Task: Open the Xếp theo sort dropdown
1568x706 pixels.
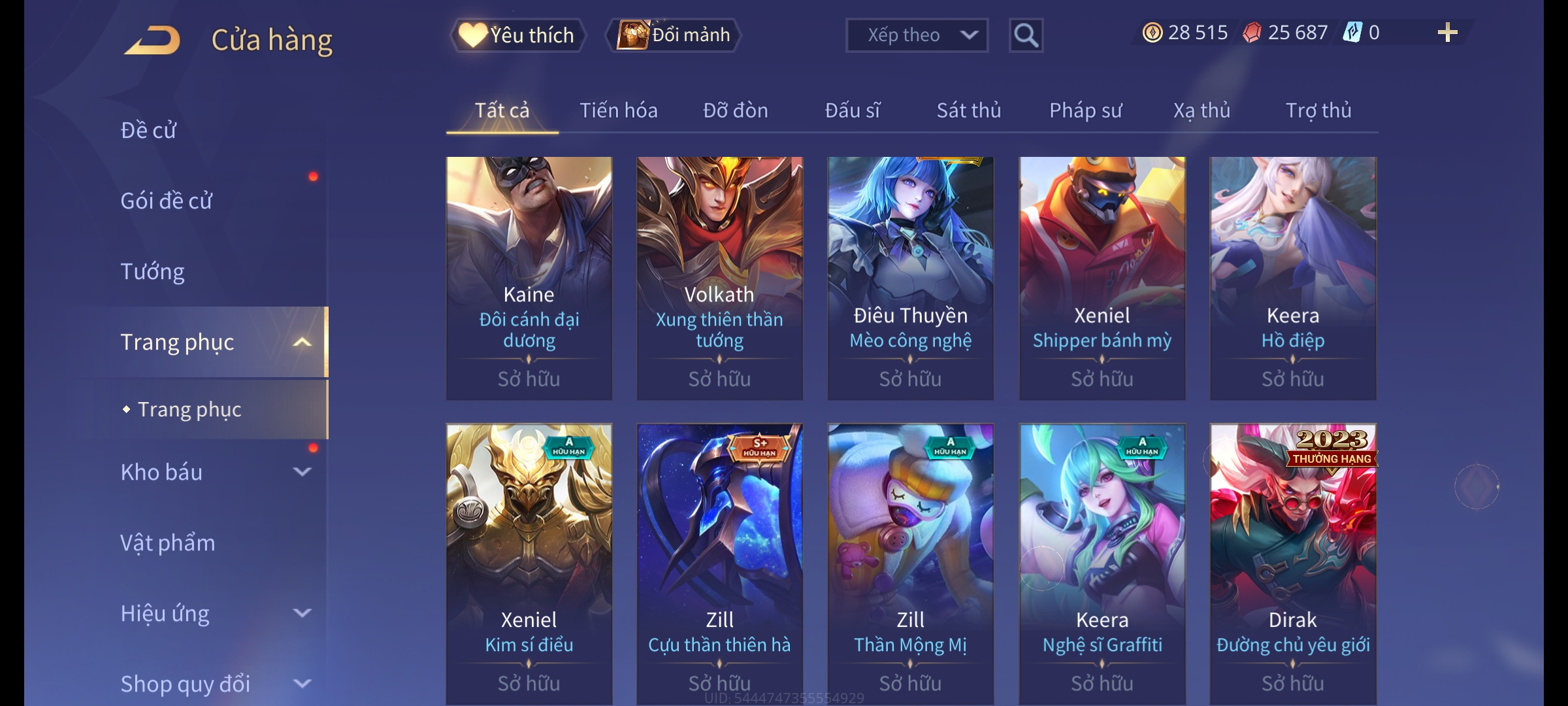Action: pos(917,35)
